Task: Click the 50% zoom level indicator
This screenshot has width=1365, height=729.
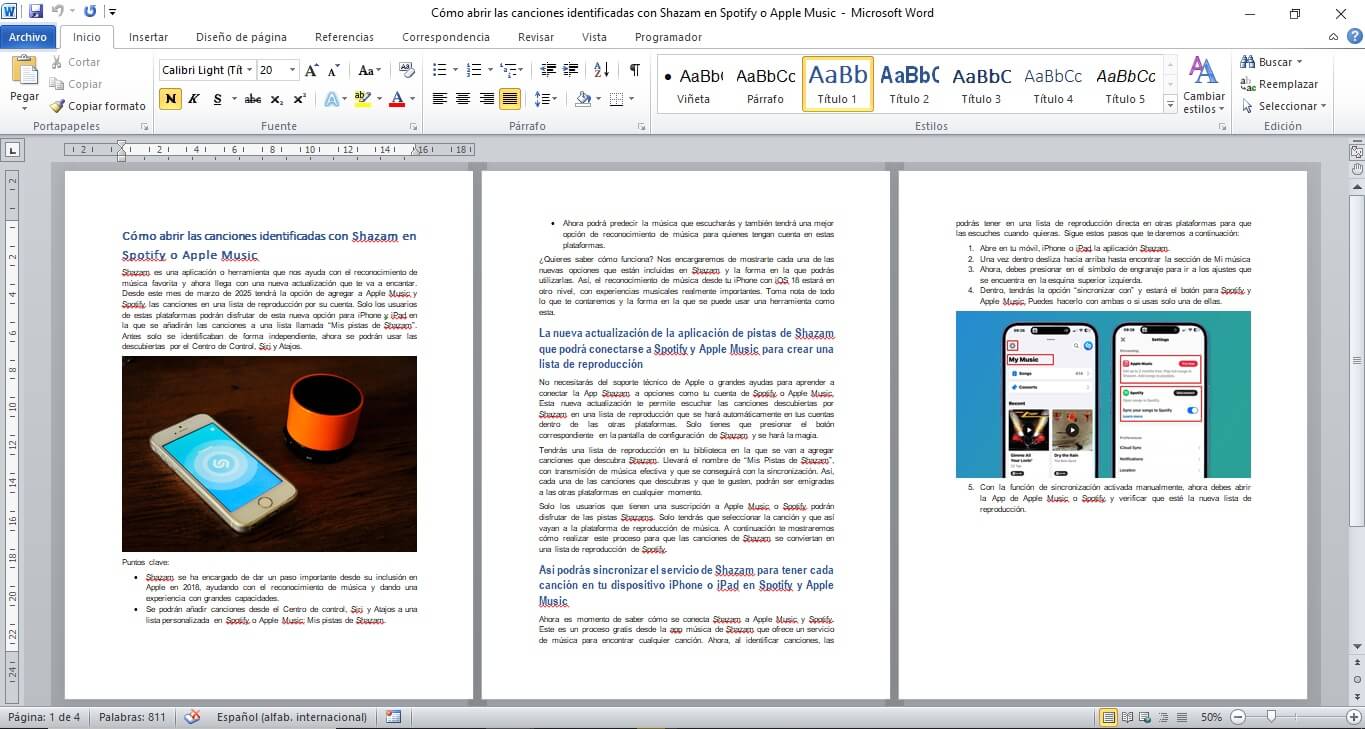Action: click(x=1211, y=717)
